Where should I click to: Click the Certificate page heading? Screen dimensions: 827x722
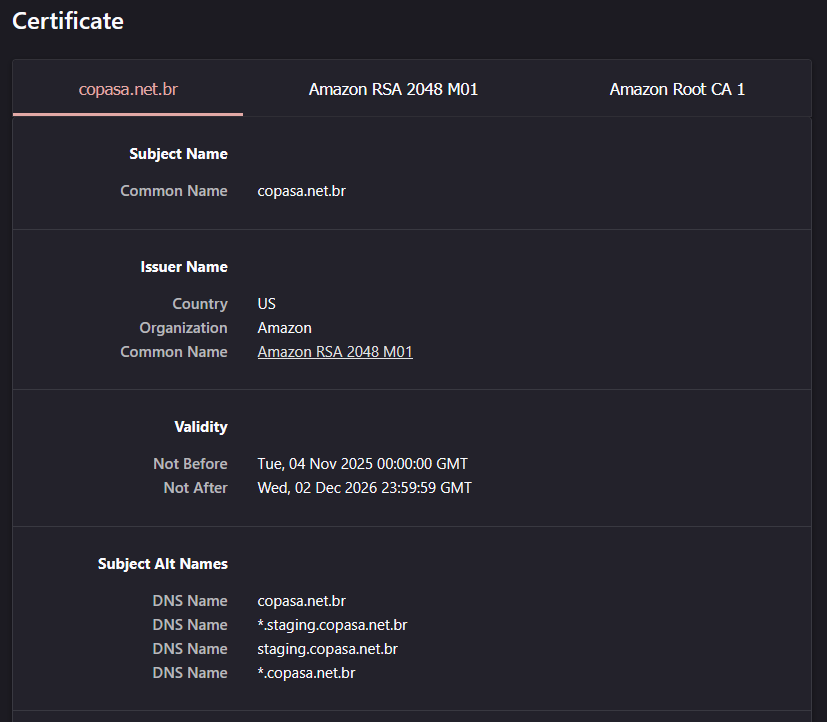[x=68, y=21]
